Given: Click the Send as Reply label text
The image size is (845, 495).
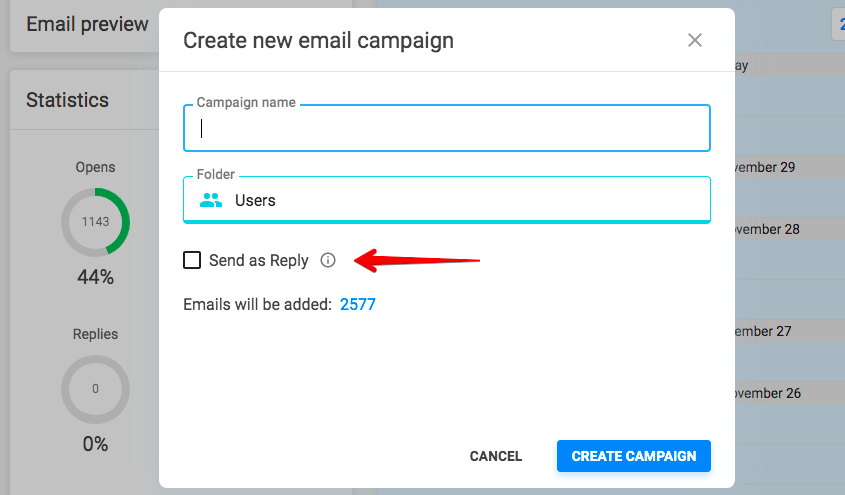Looking at the screenshot, I should [259, 261].
